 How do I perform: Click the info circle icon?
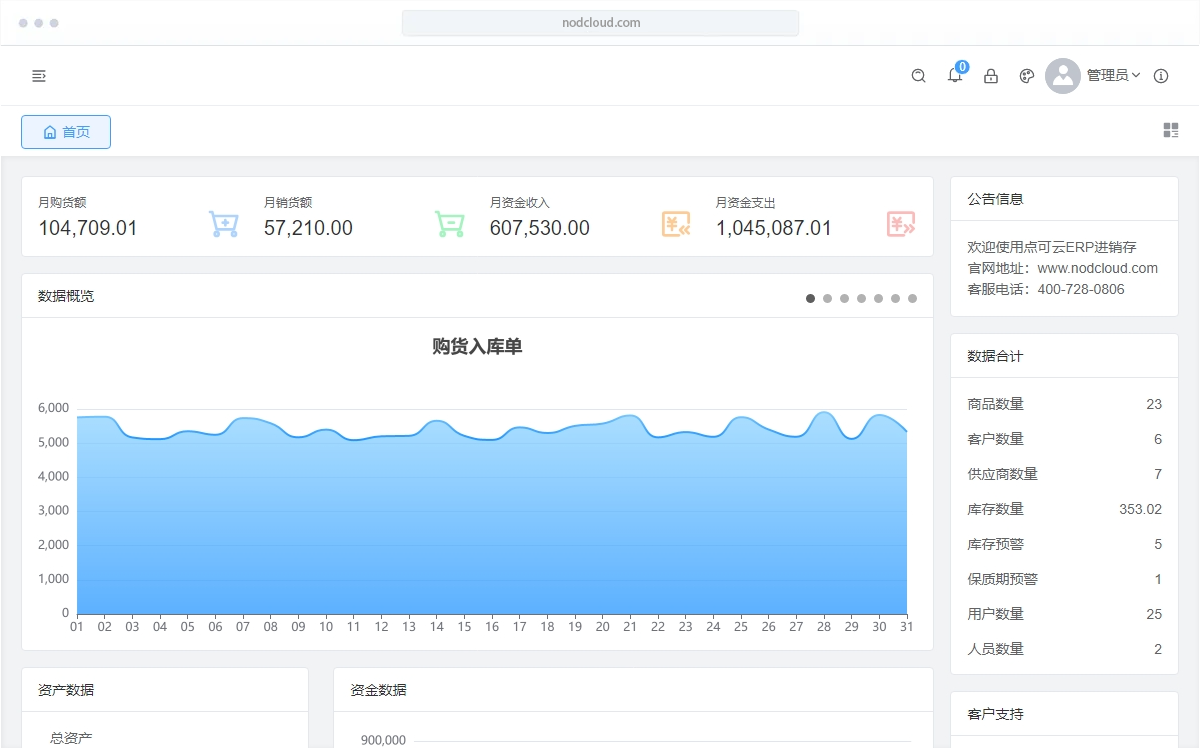[x=1161, y=76]
